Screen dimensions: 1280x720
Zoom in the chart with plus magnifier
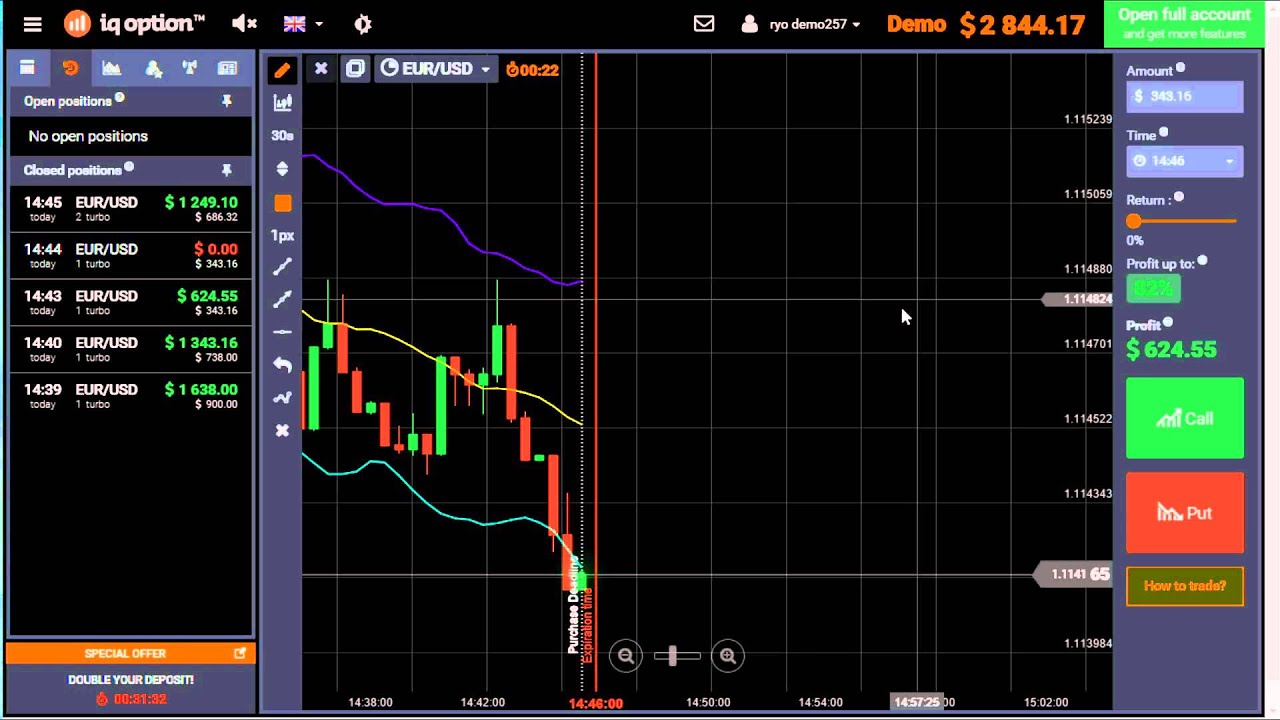[x=728, y=656]
